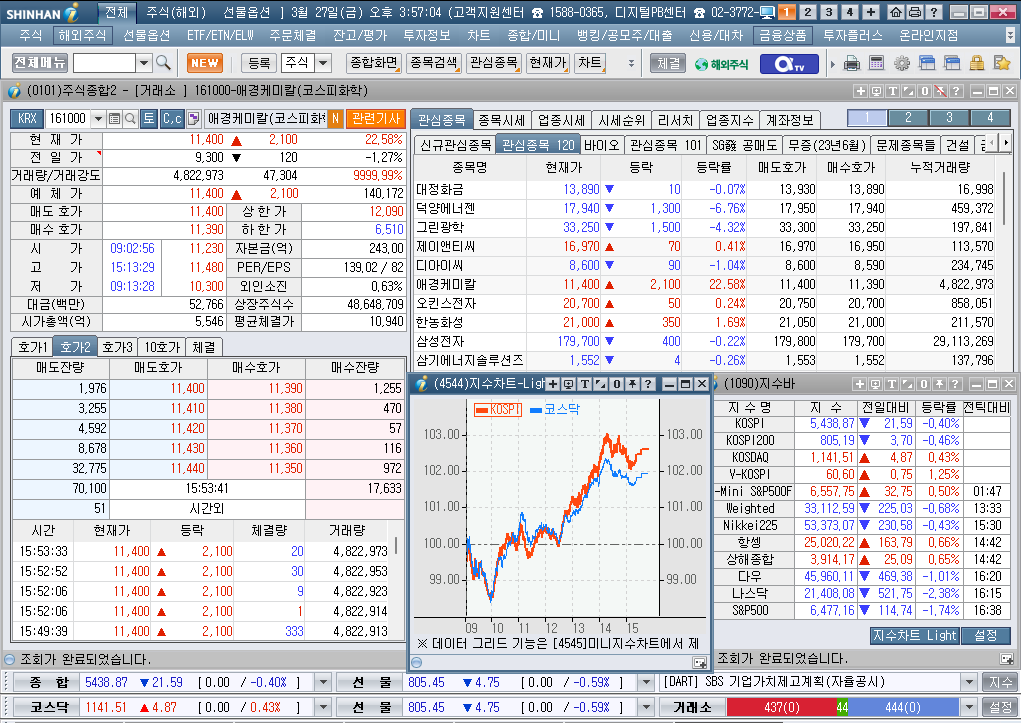Open dropdown beside 종합 index ticker
Image resolution: width=1021 pixels, height=723 pixels.
(322, 683)
